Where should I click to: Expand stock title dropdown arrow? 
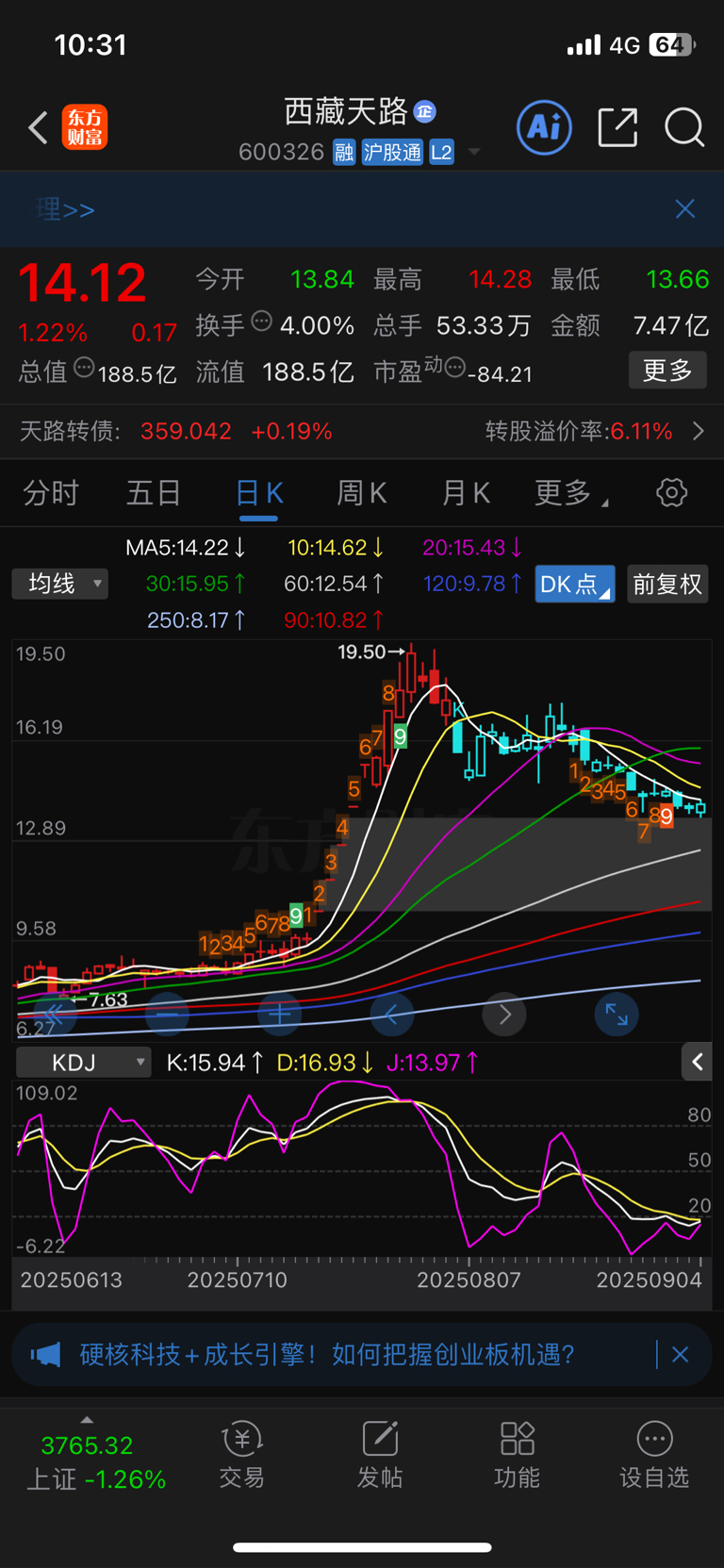[x=474, y=152]
